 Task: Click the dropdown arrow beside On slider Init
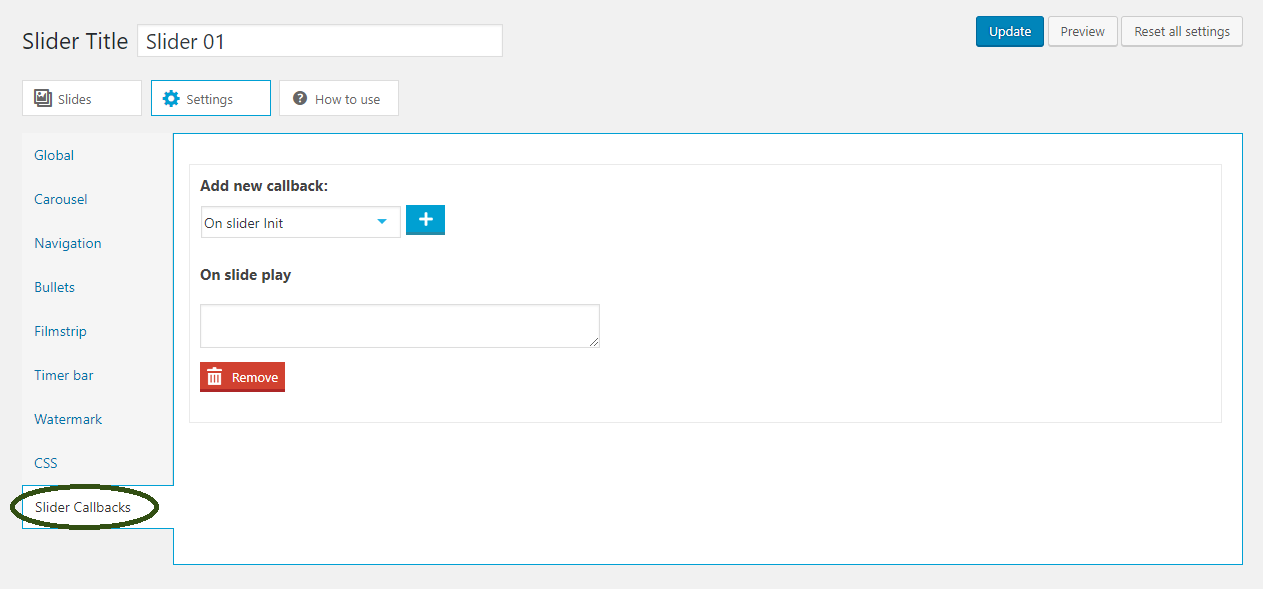382,222
